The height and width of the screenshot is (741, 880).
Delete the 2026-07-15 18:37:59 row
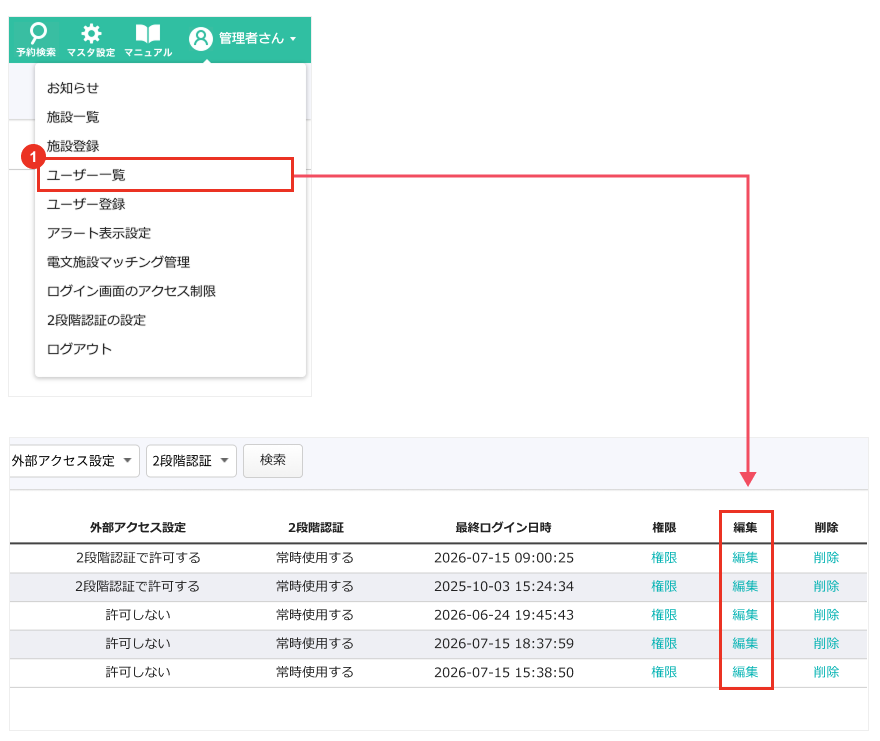(826, 643)
